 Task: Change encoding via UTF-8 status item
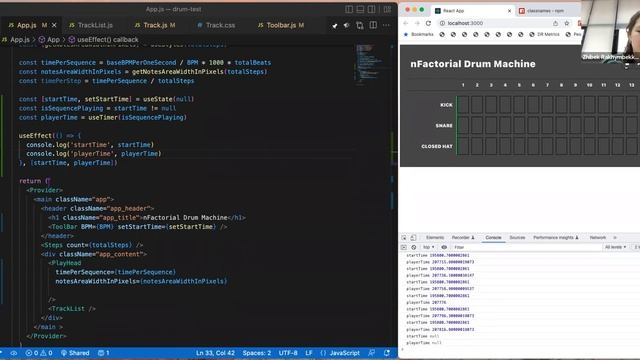[x=288, y=353]
